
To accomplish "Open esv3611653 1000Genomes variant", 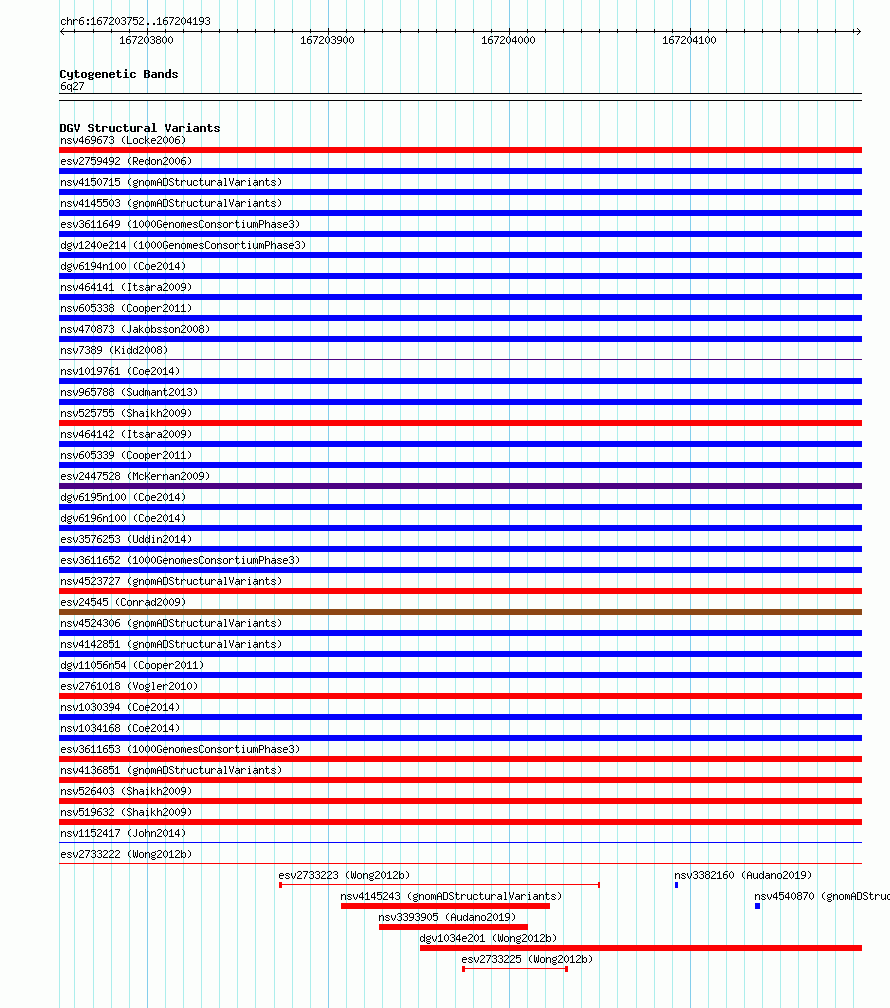I will click(180, 750).
